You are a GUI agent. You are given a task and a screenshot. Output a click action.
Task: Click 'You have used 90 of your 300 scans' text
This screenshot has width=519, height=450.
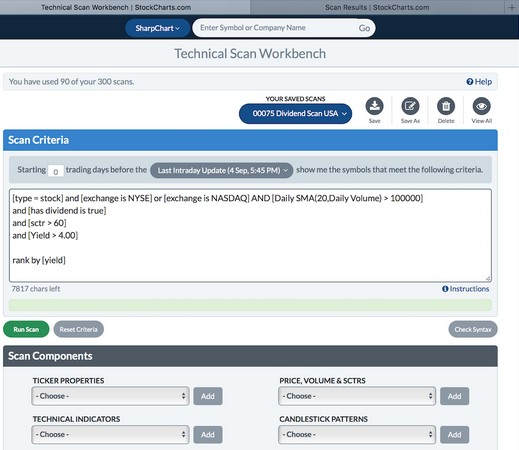pos(71,82)
